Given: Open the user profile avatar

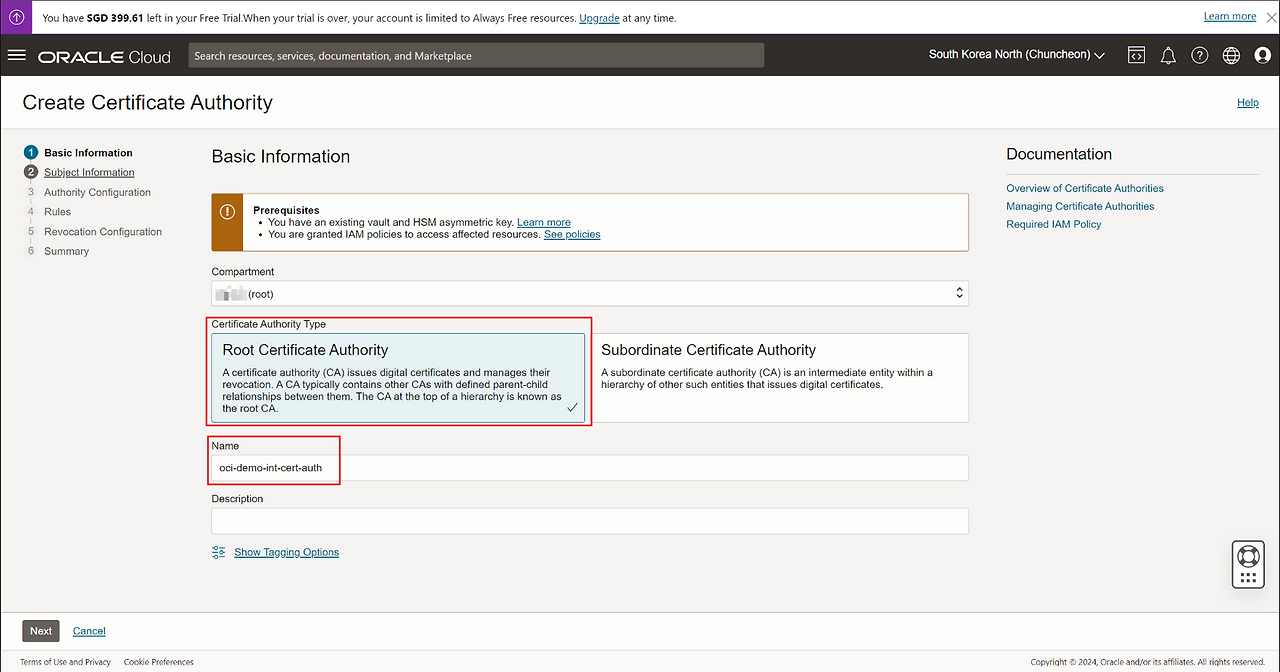Looking at the screenshot, I should [1262, 56].
